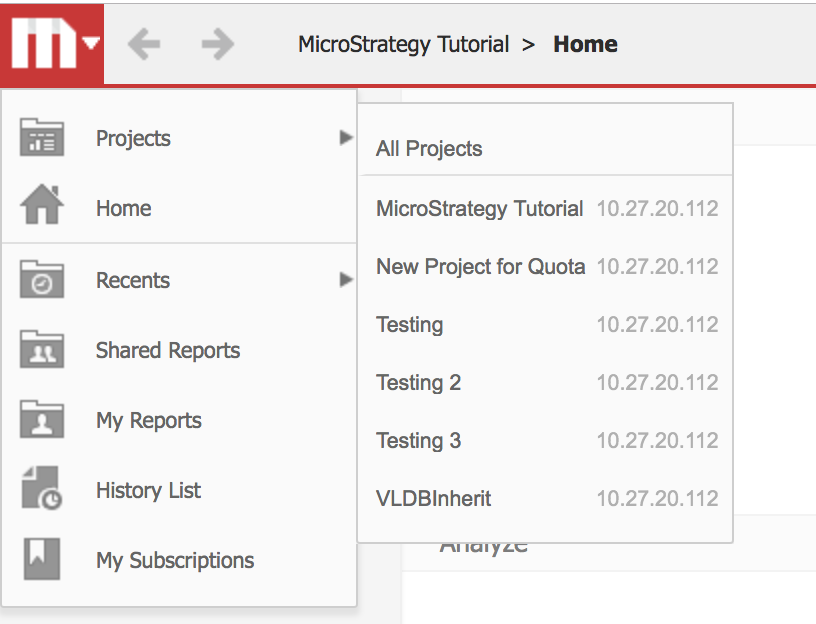Viewport: 816px width, 624px height.
Task: Click the My Reports folder icon
Action: coord(42,419)
